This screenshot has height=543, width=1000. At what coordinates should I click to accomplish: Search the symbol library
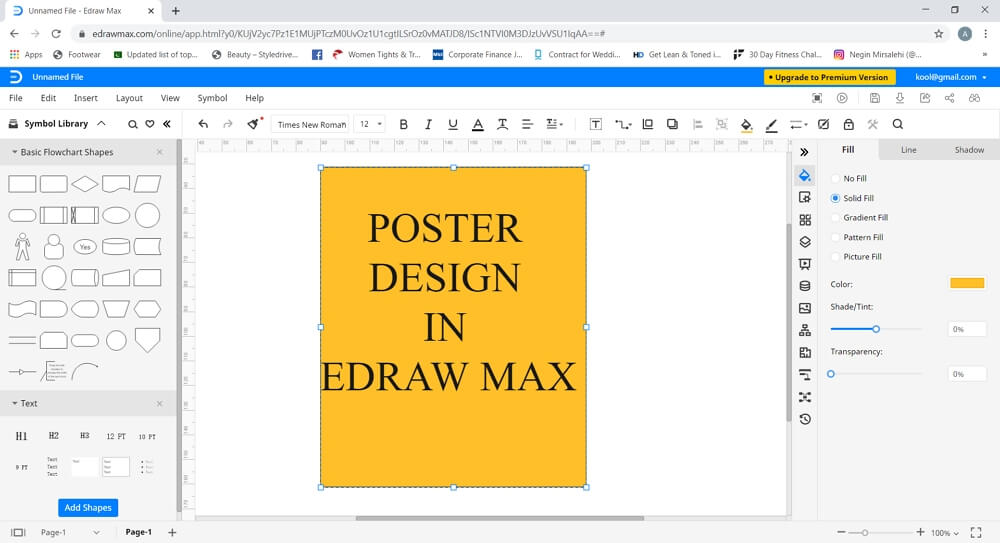[x=133, y=124]
